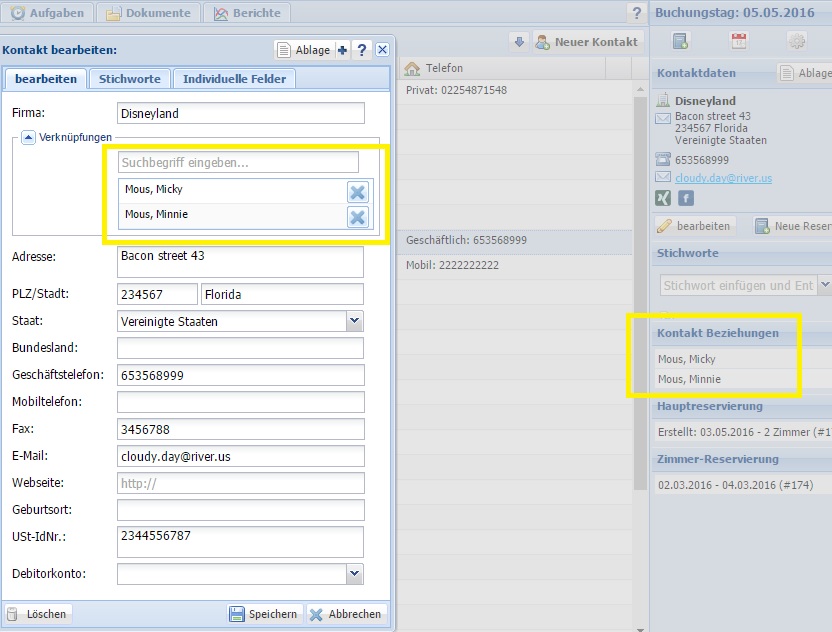Click the help question mark in dialog header
This screenshot has height=632, width=832.
[x=362, y=50]
